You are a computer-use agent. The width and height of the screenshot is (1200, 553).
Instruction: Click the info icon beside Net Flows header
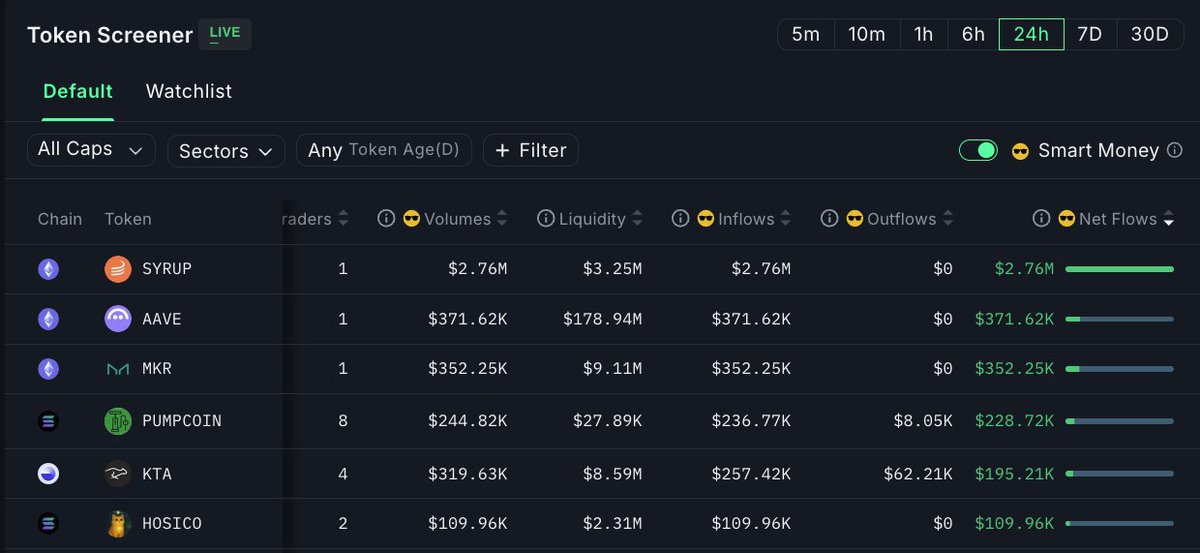pyautogui.click(x=1041, y=218)
